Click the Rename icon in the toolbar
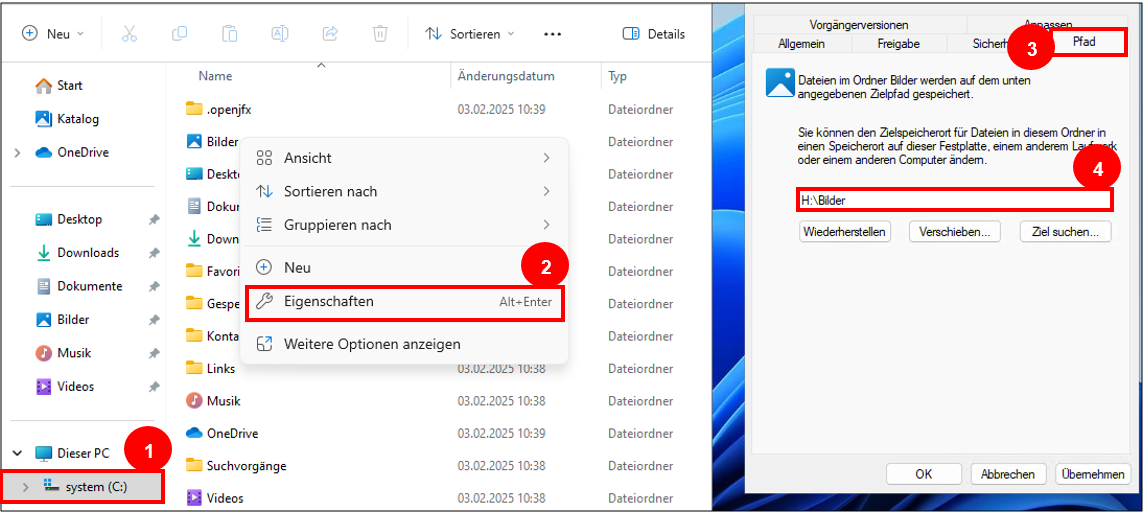This screenshot has height=515, width=1143. point(280,34)
